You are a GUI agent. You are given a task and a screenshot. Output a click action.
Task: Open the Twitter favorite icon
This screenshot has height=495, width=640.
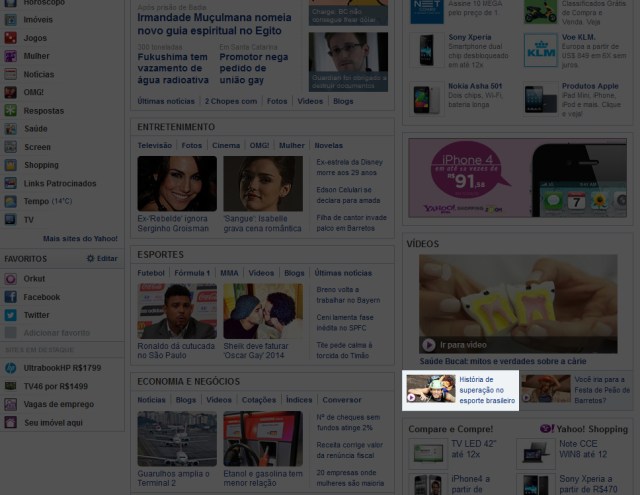pos(10,315)
